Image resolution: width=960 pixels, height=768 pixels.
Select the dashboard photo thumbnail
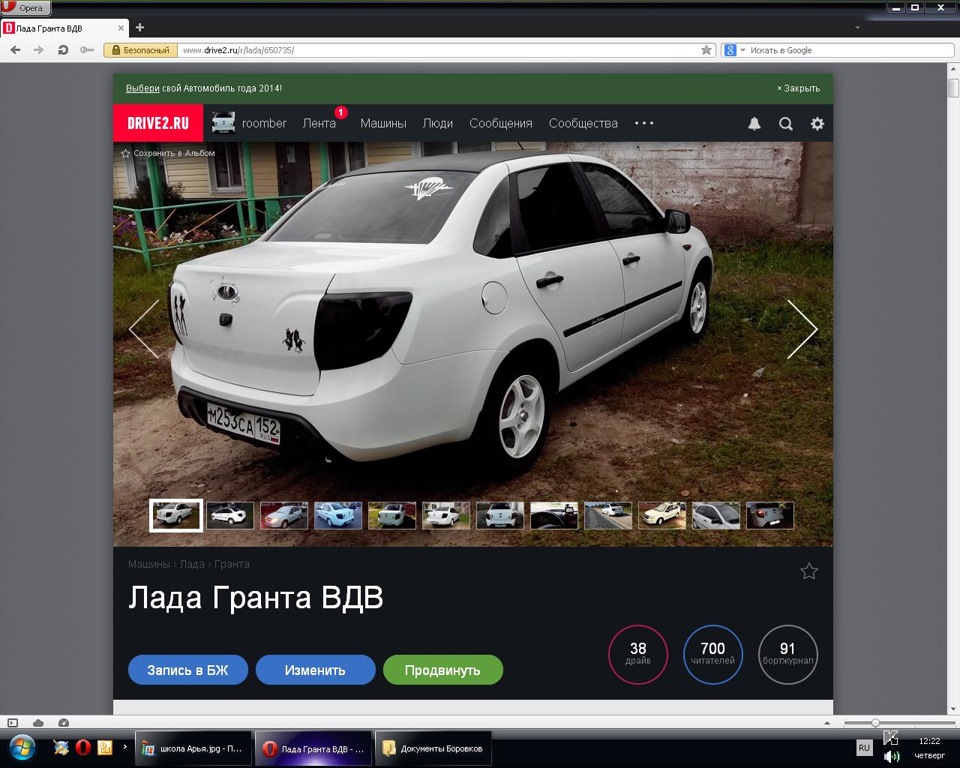pyautogui.click(x=554, y=514)
